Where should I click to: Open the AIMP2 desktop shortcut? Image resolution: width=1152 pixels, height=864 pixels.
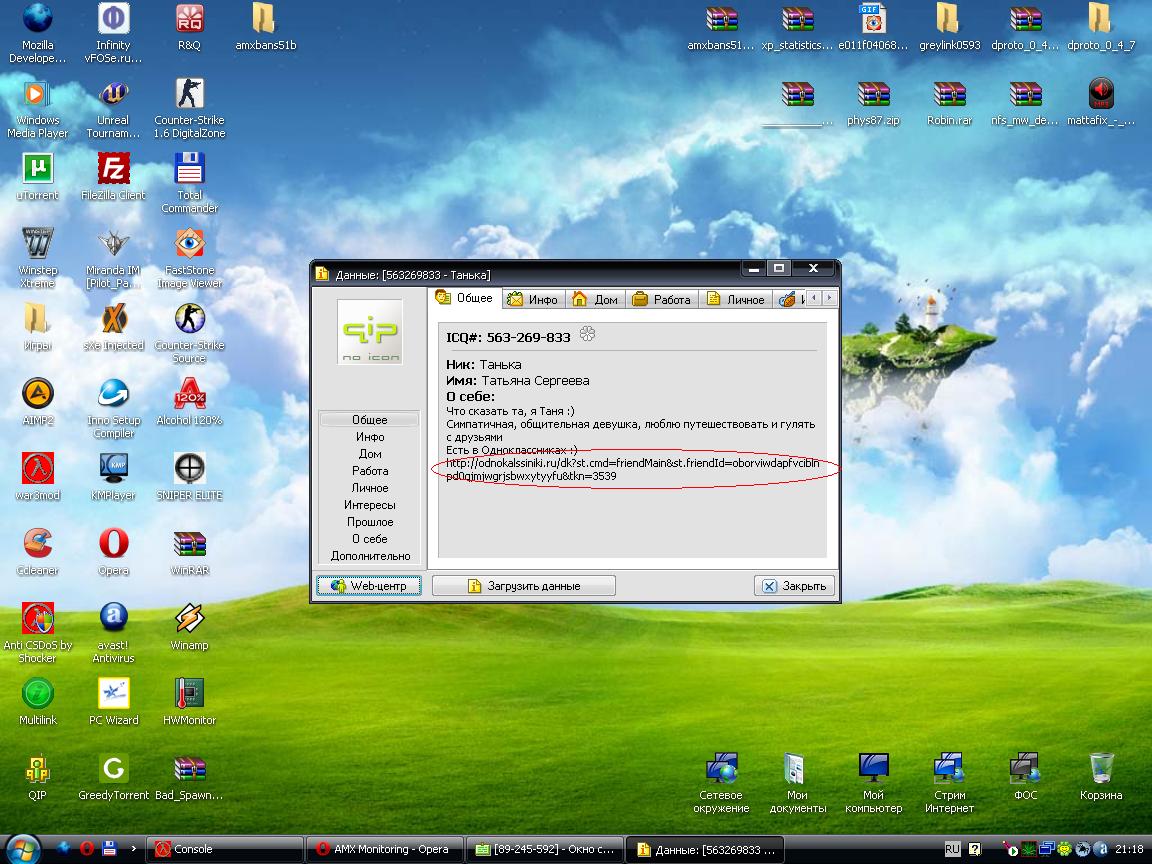point(37,394)
